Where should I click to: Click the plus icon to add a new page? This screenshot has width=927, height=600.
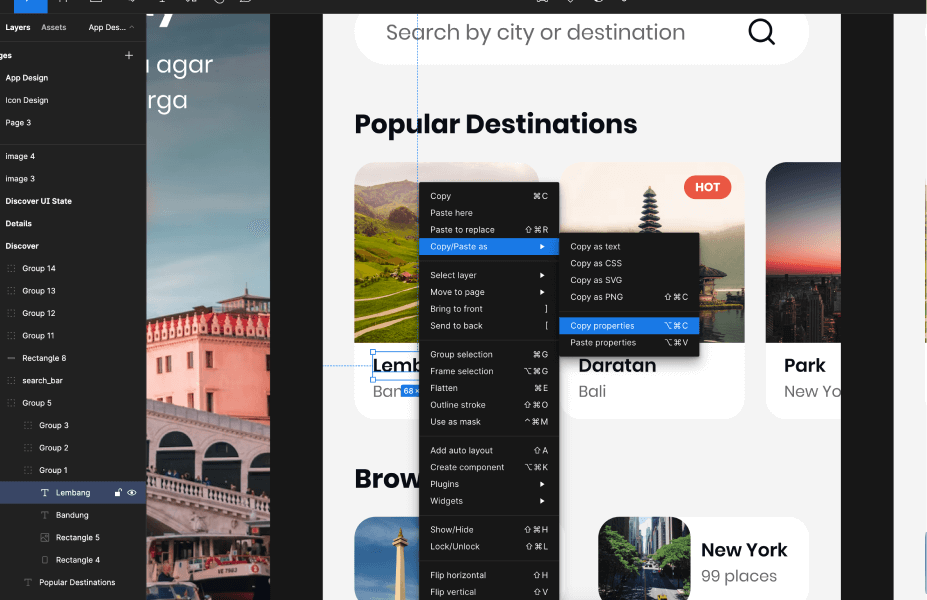(129, 55)
